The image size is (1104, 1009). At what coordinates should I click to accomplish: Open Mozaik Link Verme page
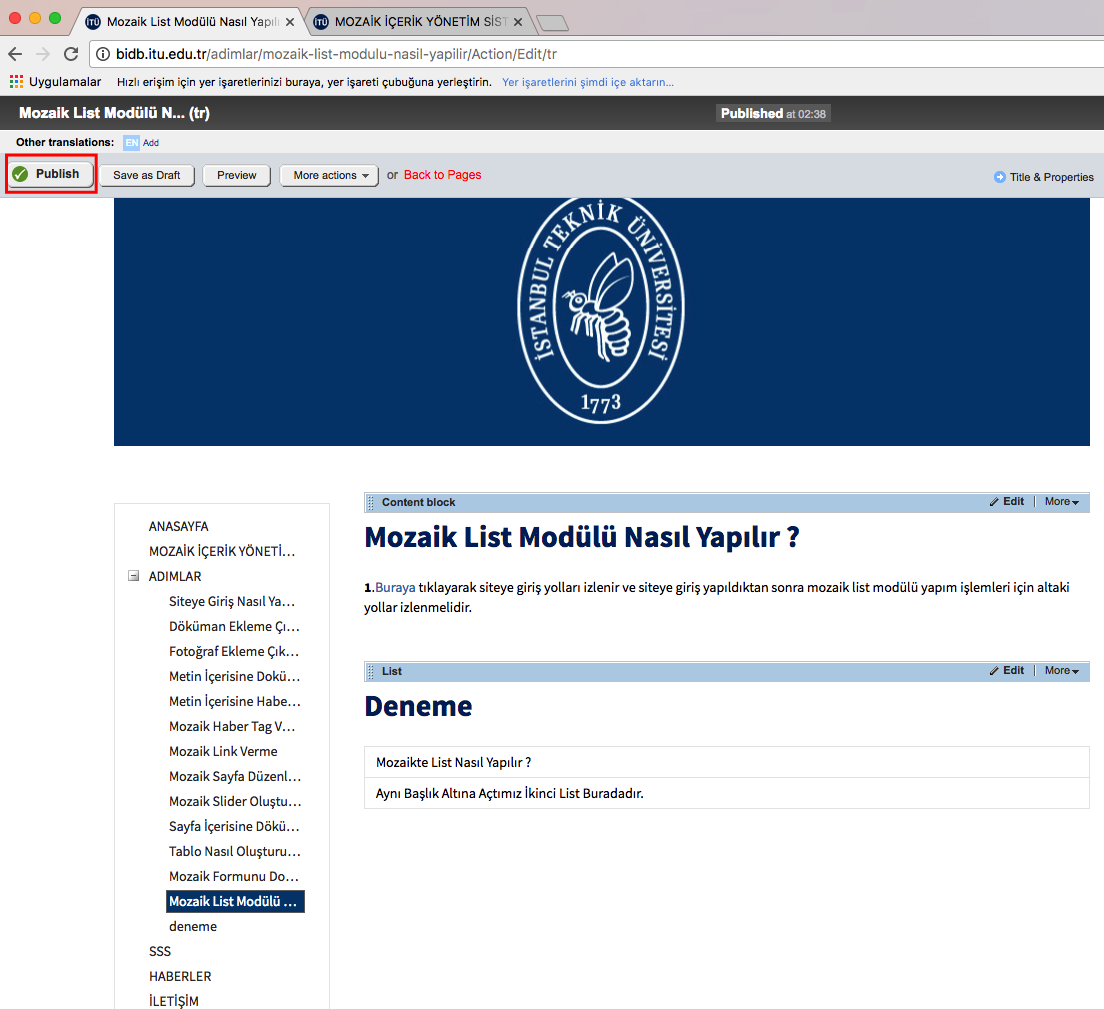[x=223, y=751]
